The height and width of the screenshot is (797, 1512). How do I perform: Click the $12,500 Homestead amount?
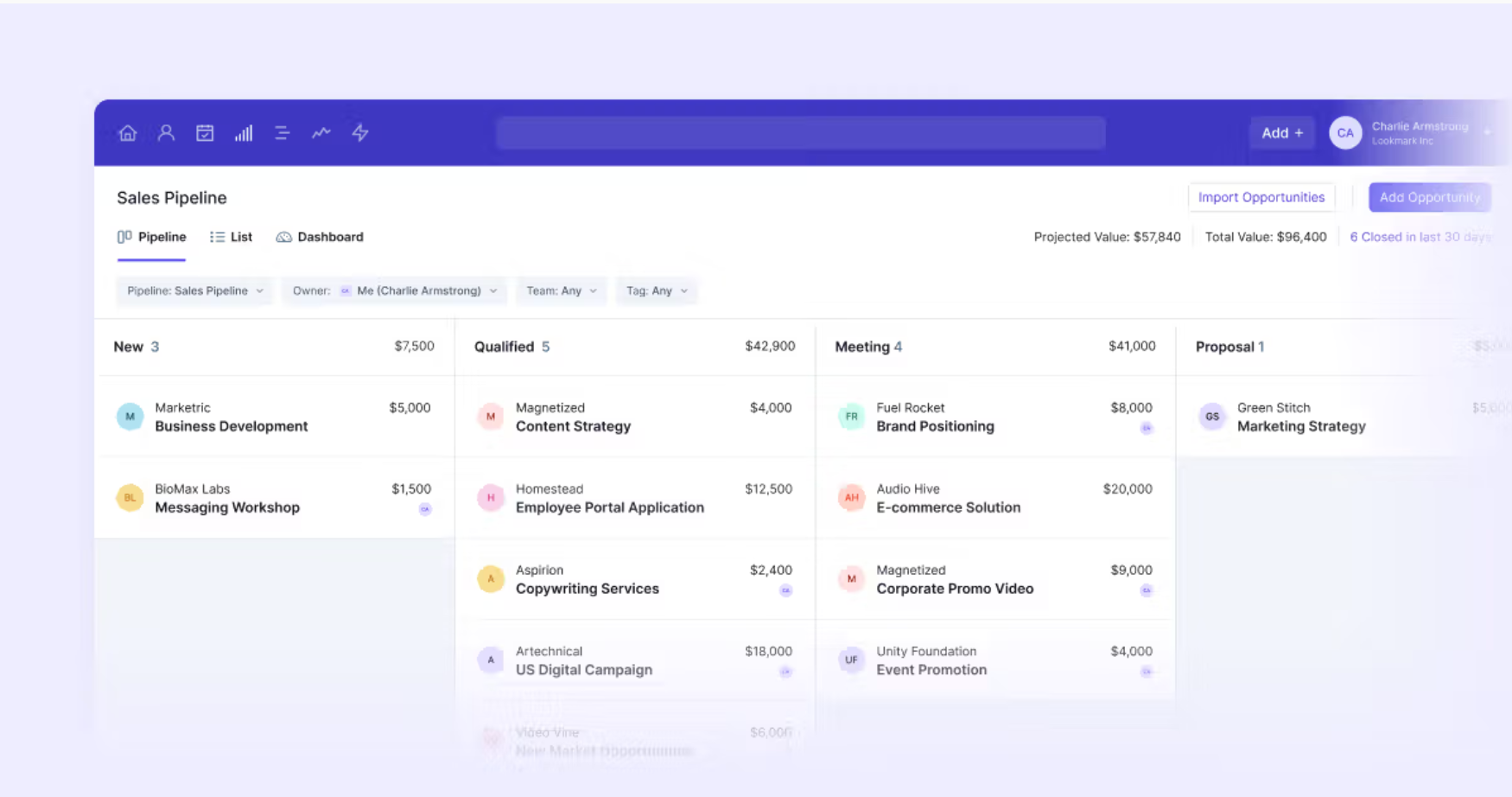pos(768,489)
